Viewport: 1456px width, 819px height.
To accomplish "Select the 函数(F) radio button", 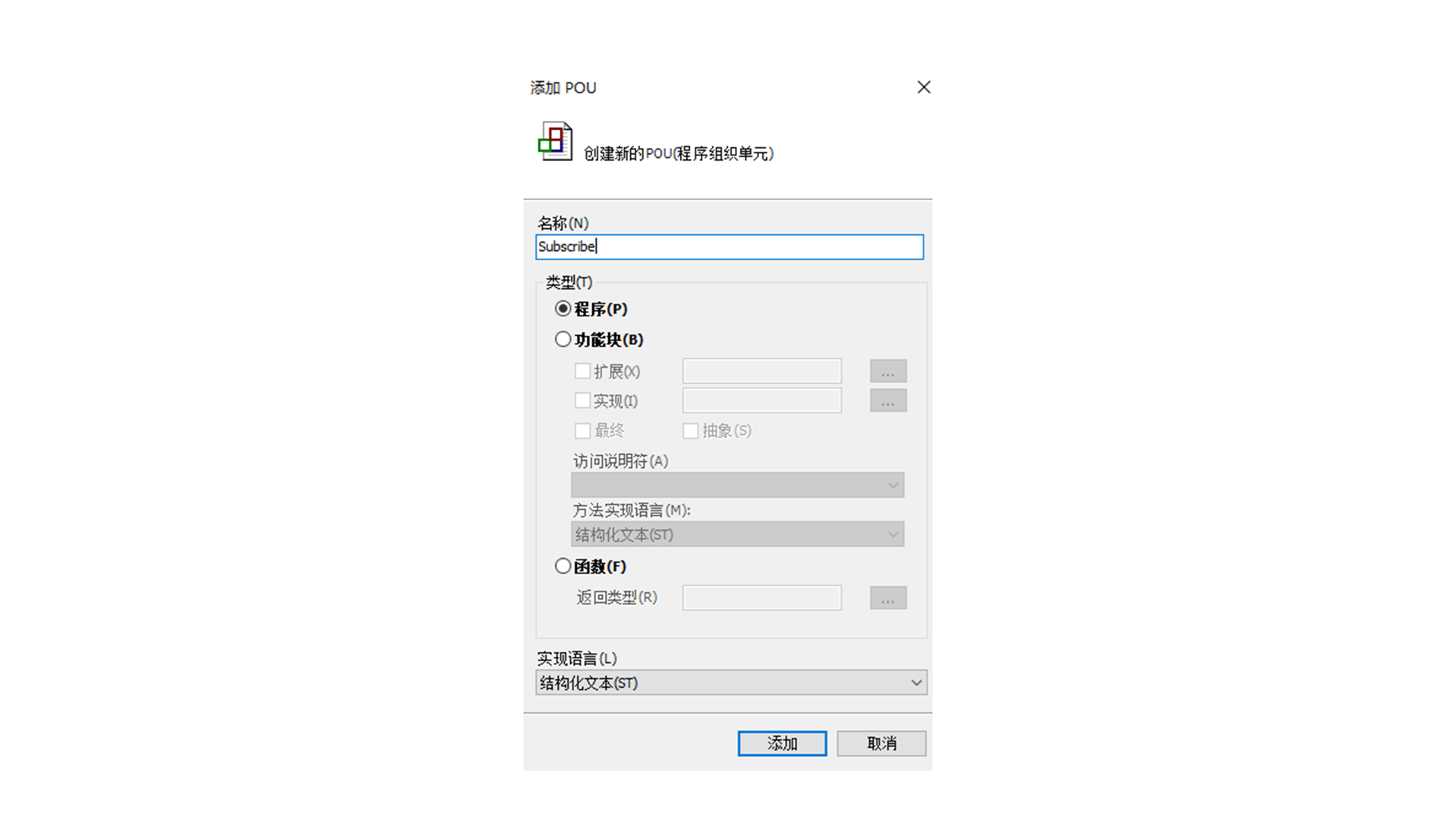I will click(x=563, y=566).
